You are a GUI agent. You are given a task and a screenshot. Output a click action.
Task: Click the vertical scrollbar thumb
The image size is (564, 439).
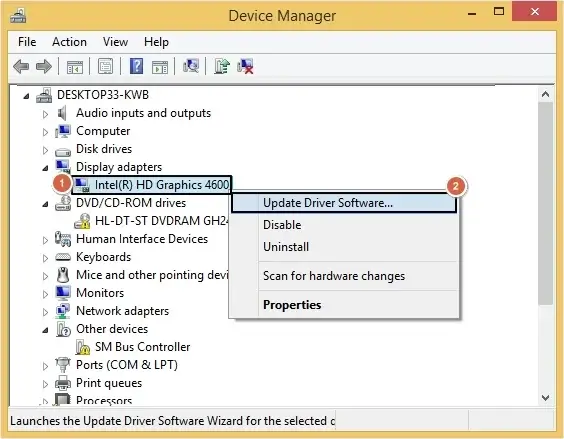click(545, 204)
